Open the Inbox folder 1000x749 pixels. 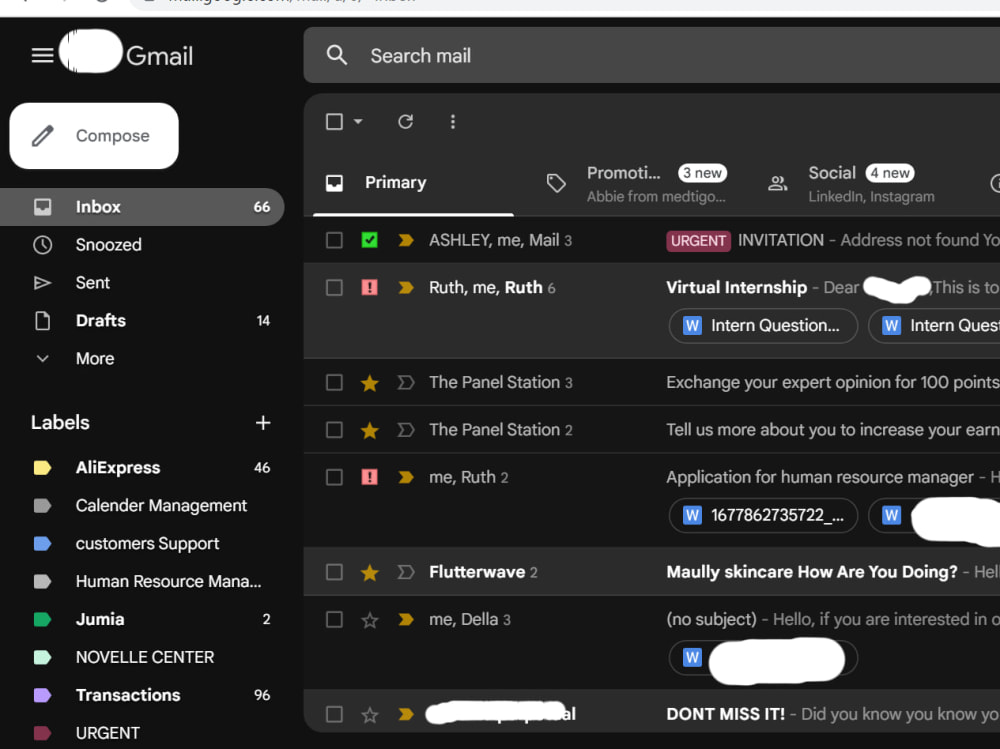click(142, 207)
